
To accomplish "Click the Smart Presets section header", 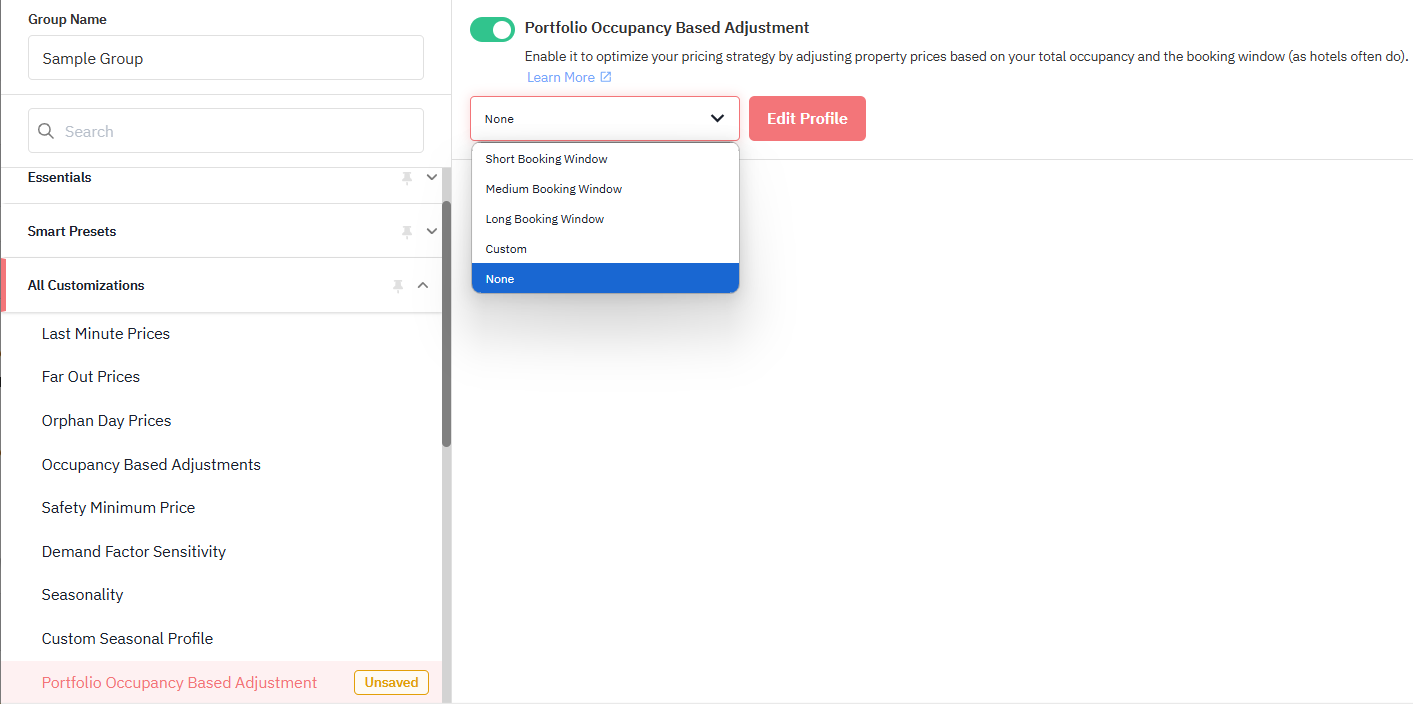I will (221, 231).
